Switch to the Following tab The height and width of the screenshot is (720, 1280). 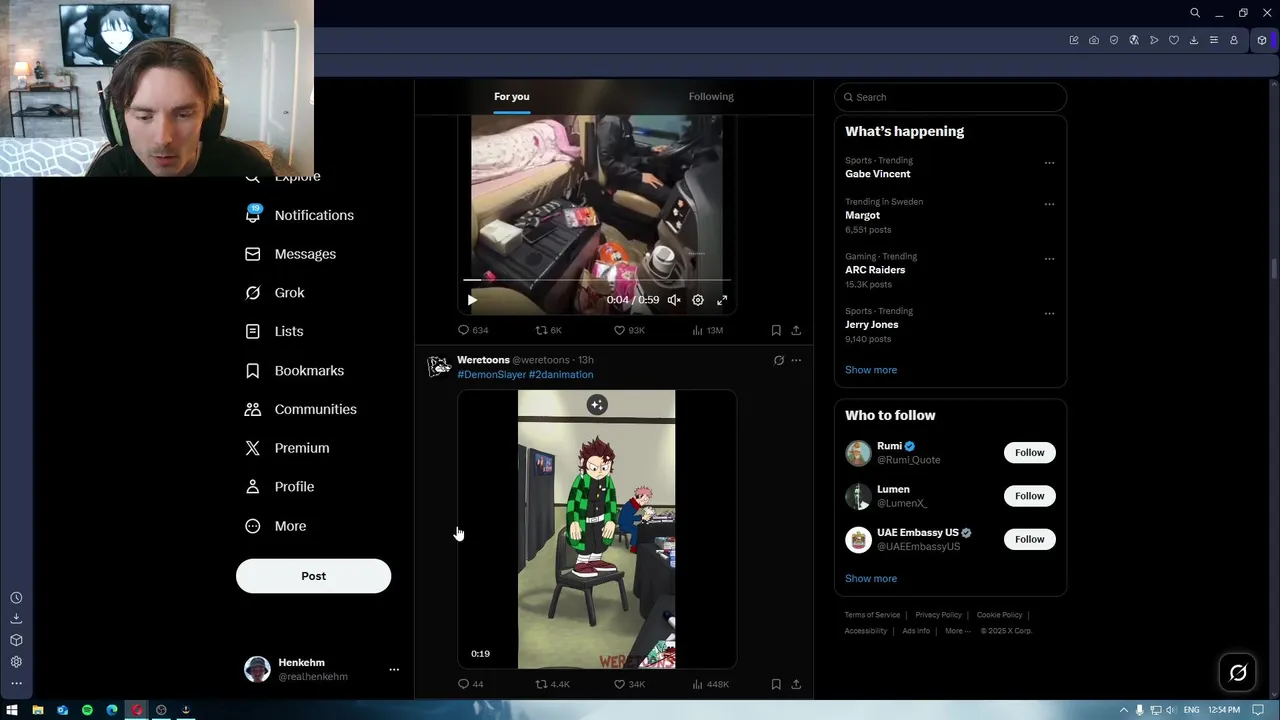tap(711, 97)
